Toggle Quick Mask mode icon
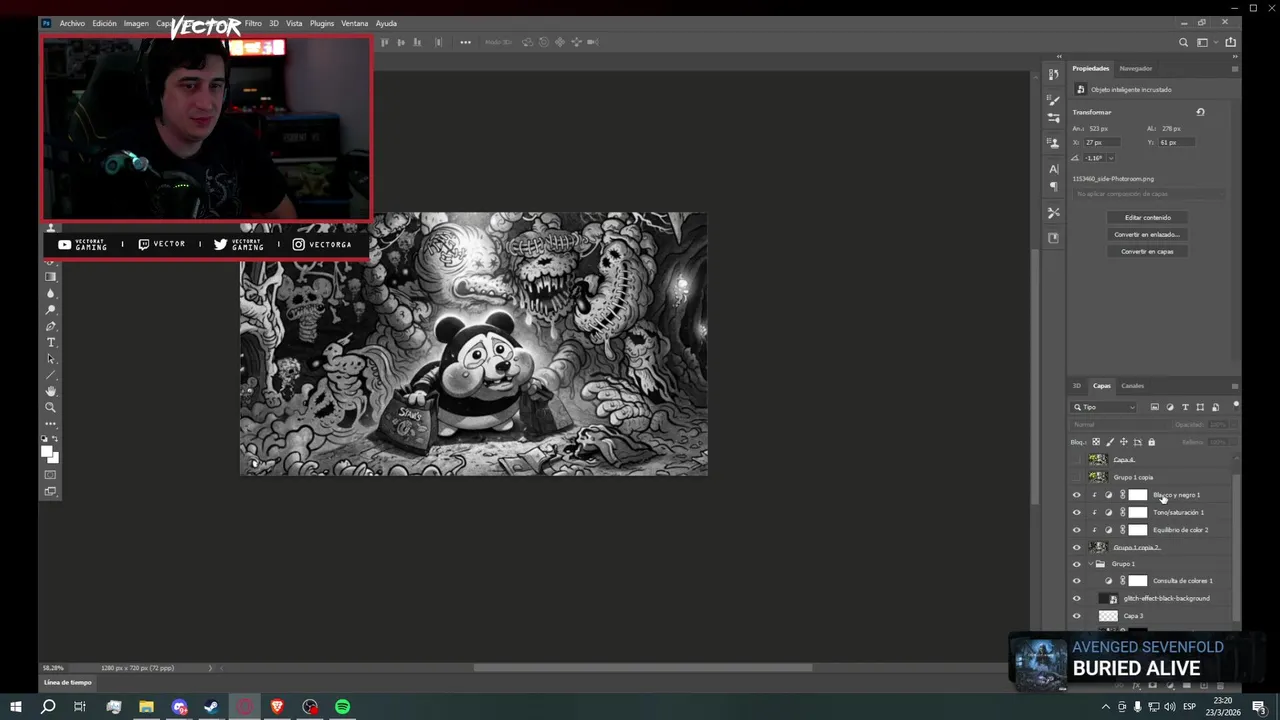Viewport: 1280px width, 720px height. (51, 475)
